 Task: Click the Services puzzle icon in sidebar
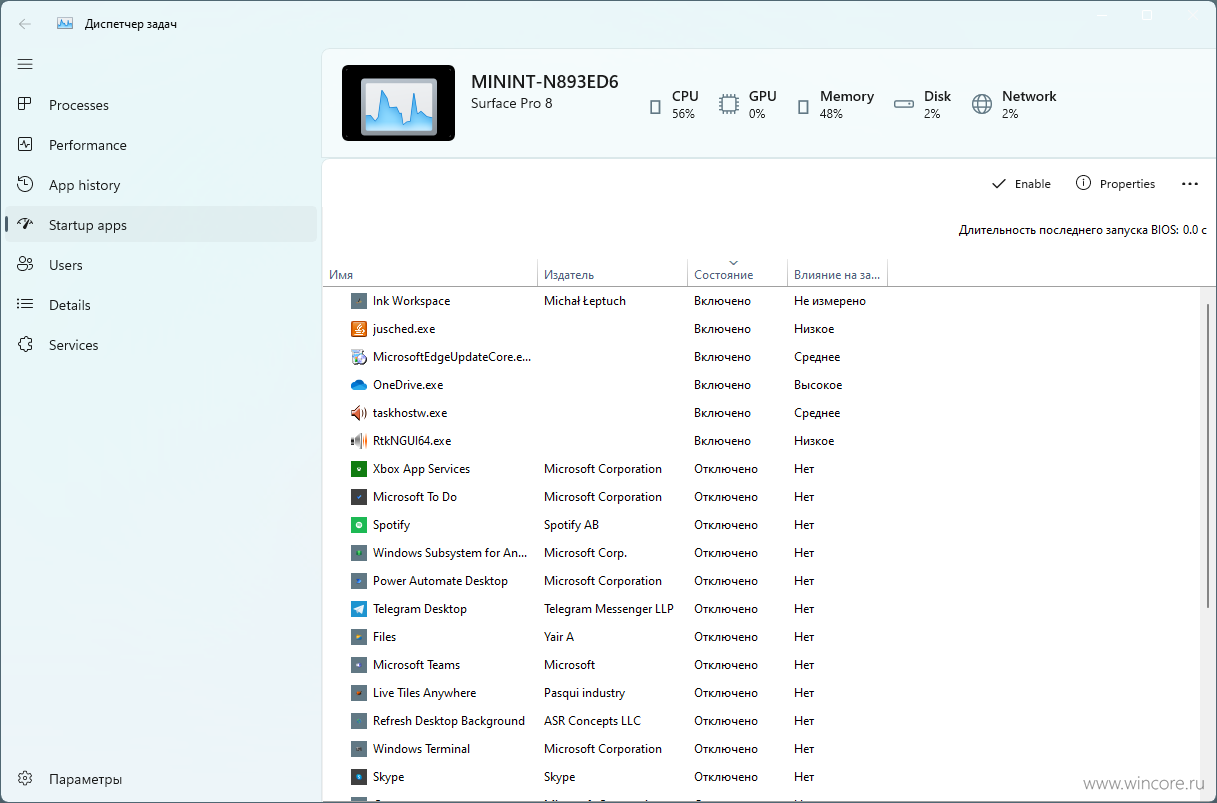click(x=26, y=345)
